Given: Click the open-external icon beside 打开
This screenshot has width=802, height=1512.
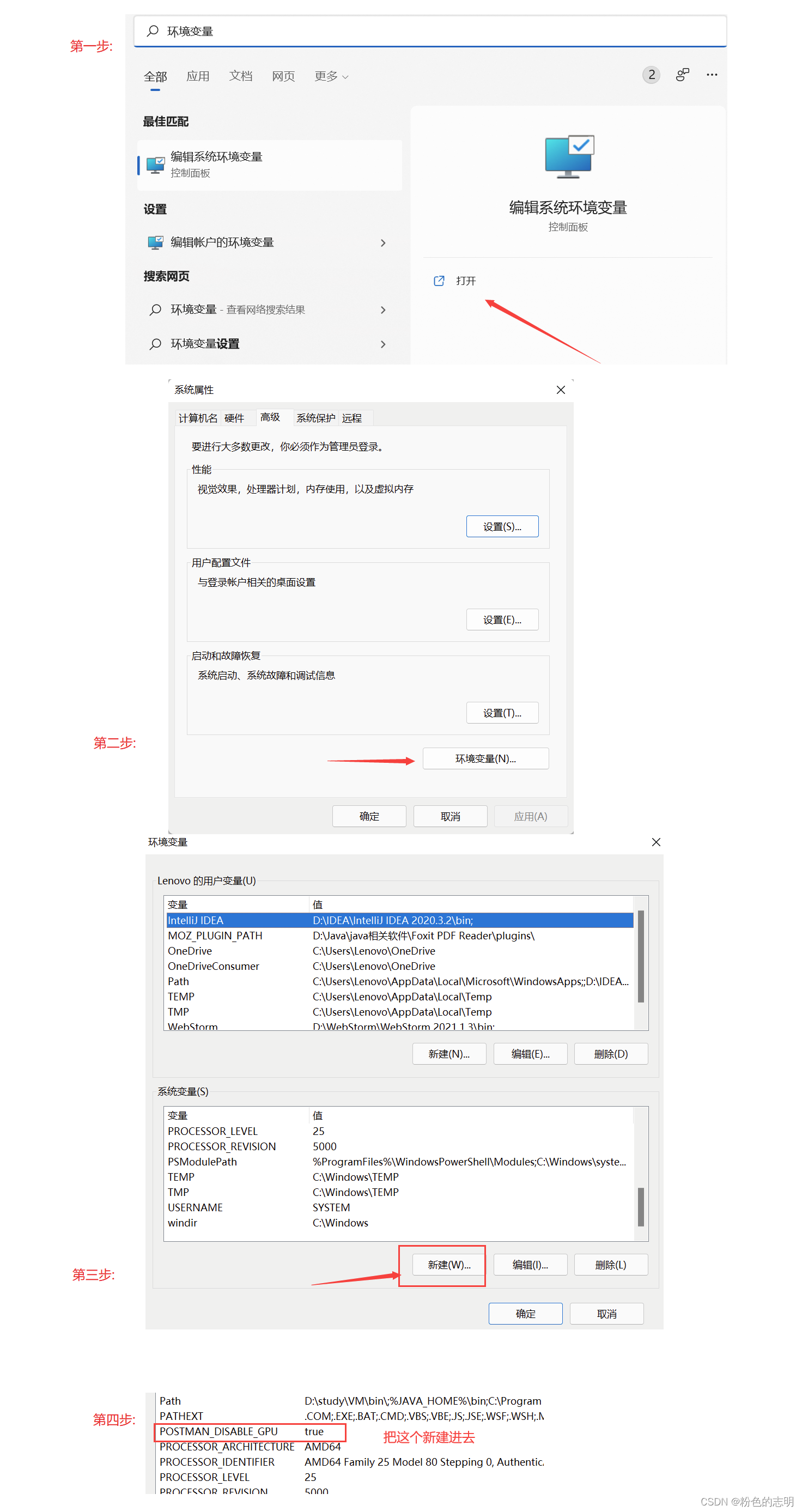Looking at the screenshot, I should [x=439, y=281].
